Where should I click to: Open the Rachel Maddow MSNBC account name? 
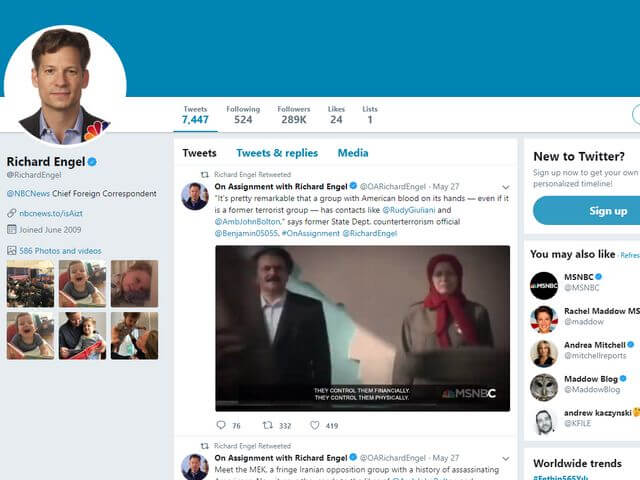602,311
